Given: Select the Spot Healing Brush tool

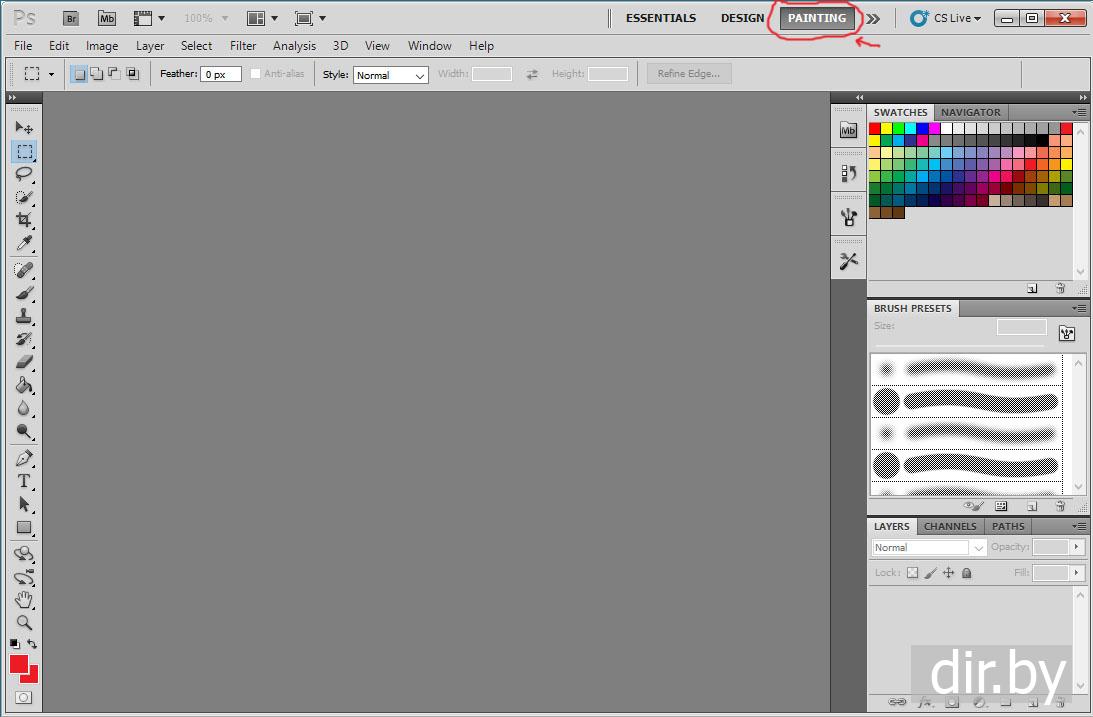Looking at the screenshot, I should click(x=24, y=270).
